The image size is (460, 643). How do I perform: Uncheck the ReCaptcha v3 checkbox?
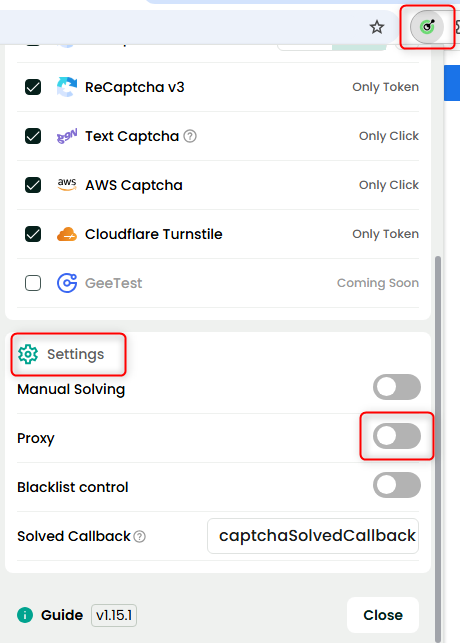pos(33,87)
